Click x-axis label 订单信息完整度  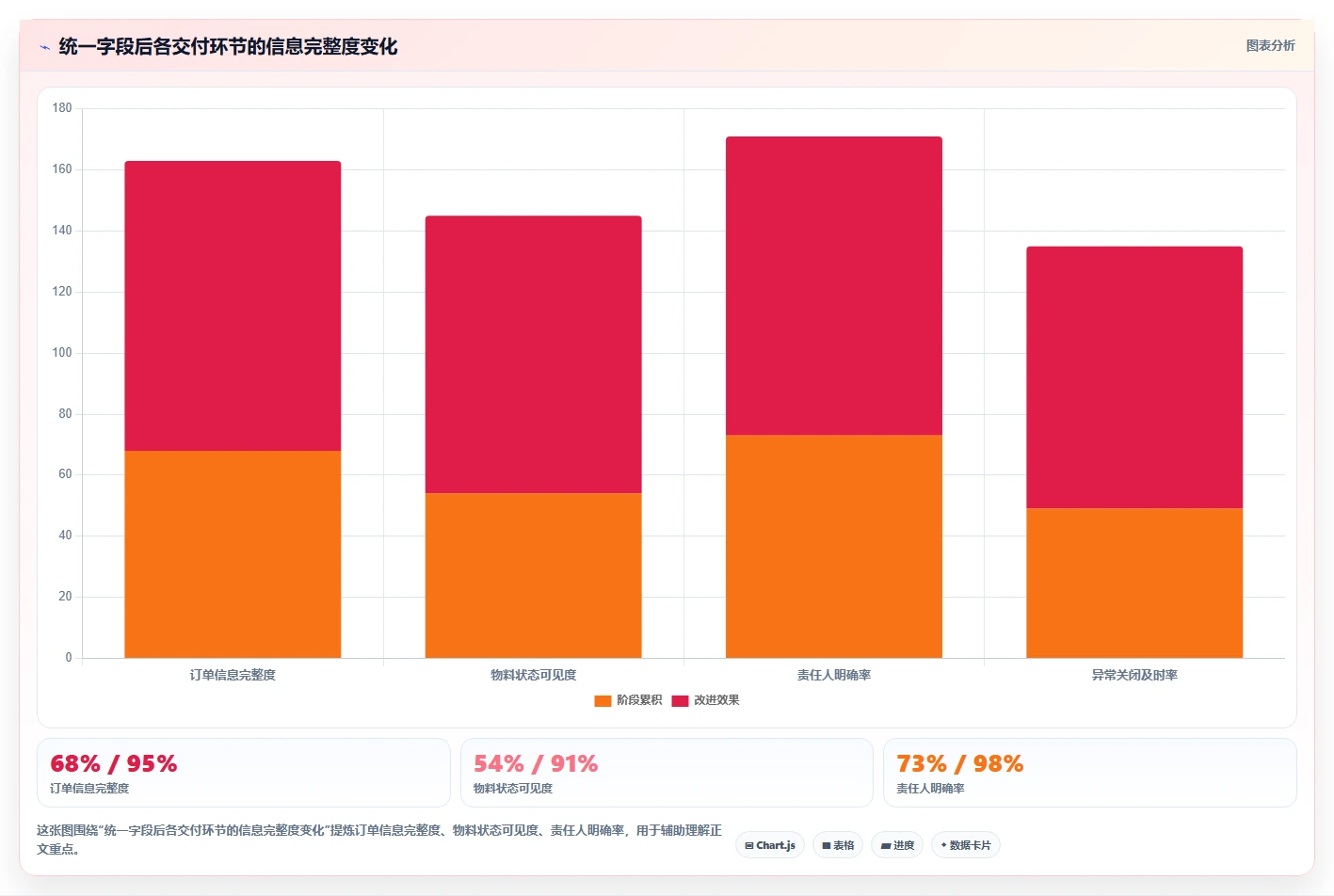pos(233,675)
